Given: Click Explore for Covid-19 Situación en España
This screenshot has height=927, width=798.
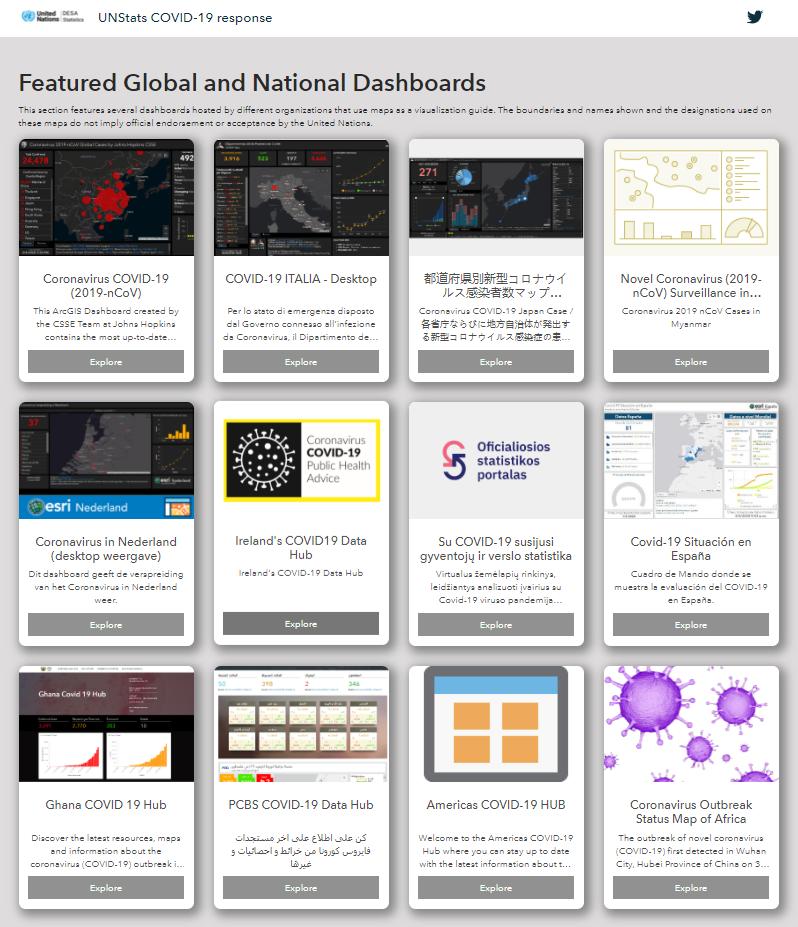Looking at the screenshot, I should tap(691, 625).
